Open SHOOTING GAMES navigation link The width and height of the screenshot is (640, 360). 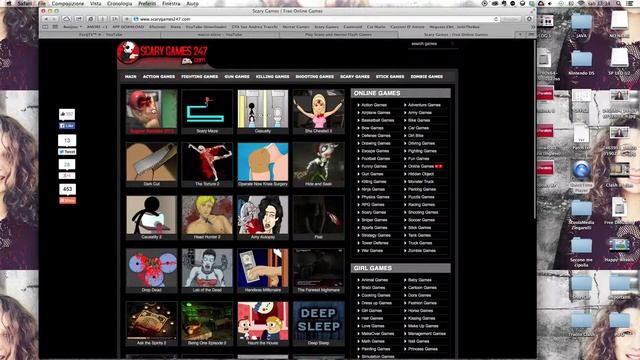pos(315,77)
